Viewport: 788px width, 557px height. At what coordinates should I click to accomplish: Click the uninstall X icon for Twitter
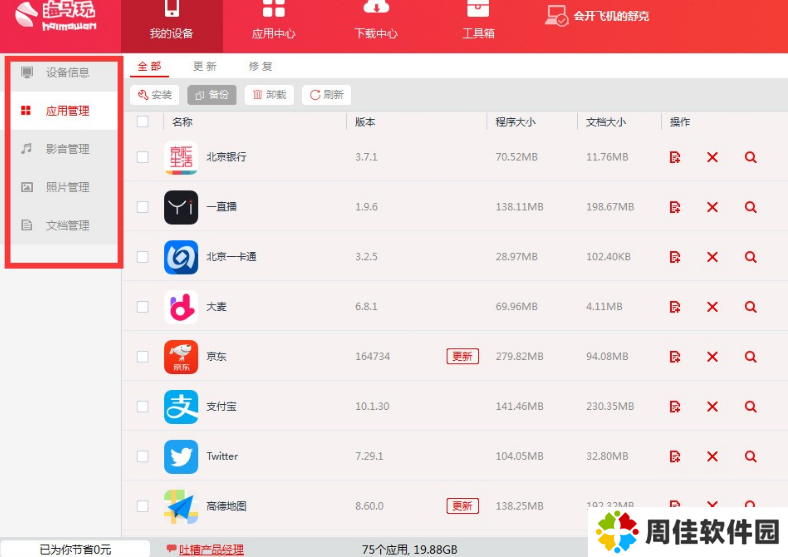[712, 456]
